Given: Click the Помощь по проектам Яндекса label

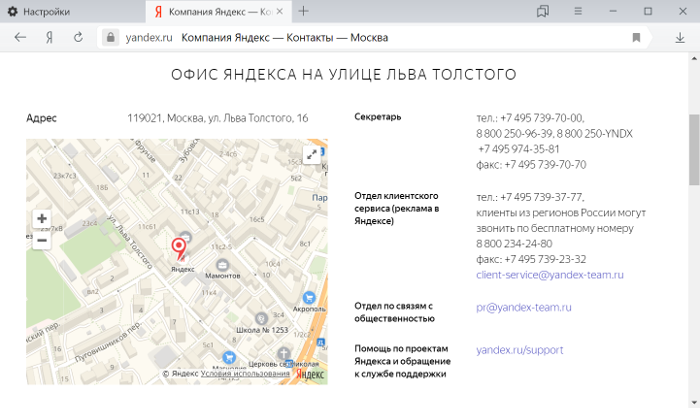Looking at the screenshot, I should coord(402,361).
